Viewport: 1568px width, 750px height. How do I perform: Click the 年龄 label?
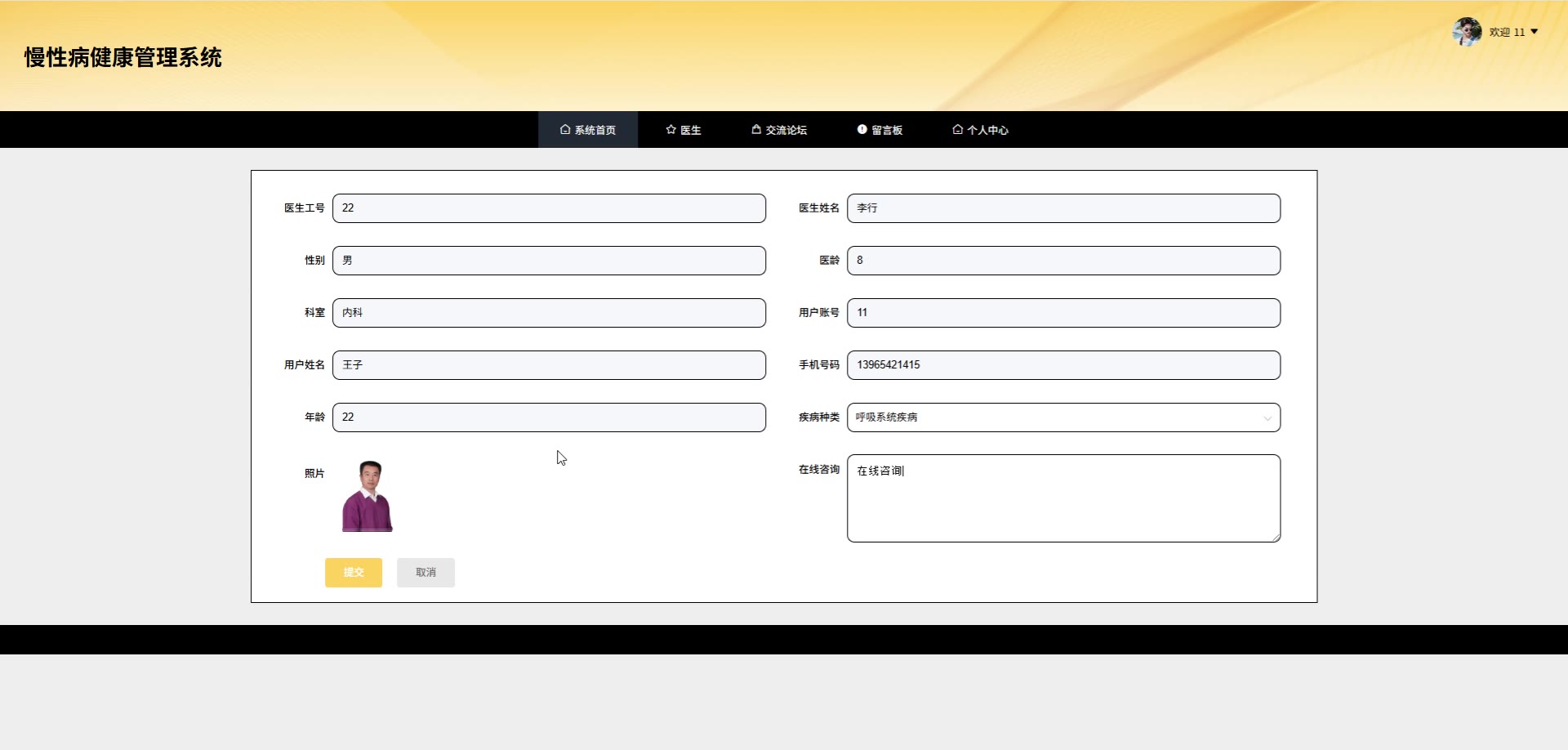click(314, 417)
